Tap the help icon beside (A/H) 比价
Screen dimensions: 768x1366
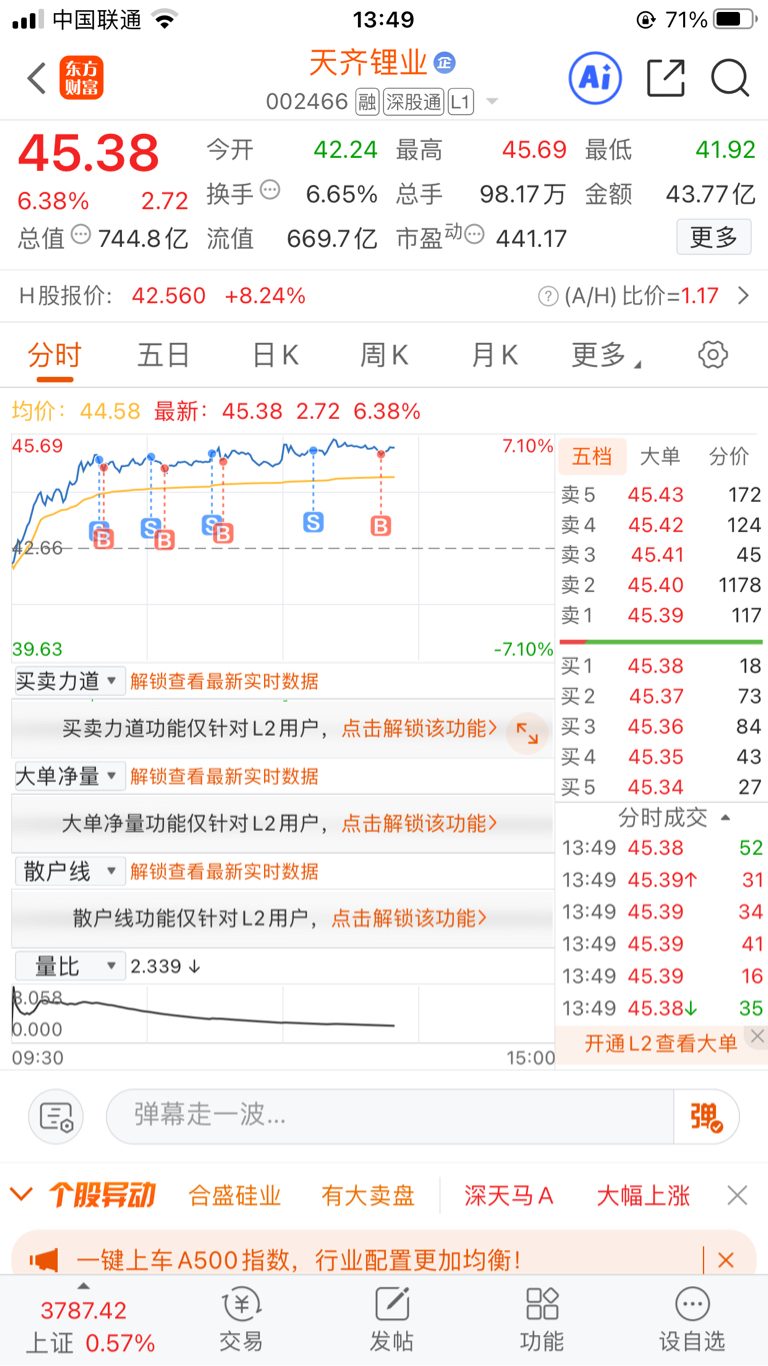coord(548,296)
